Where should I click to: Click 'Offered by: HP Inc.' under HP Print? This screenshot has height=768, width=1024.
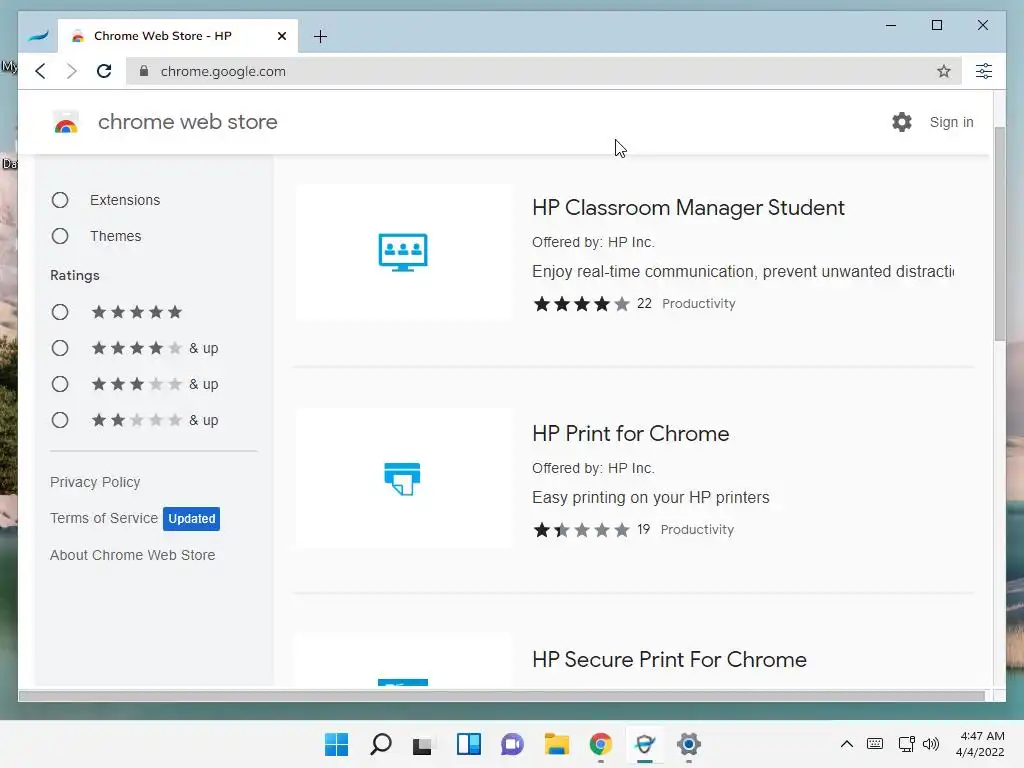(593, 468)
